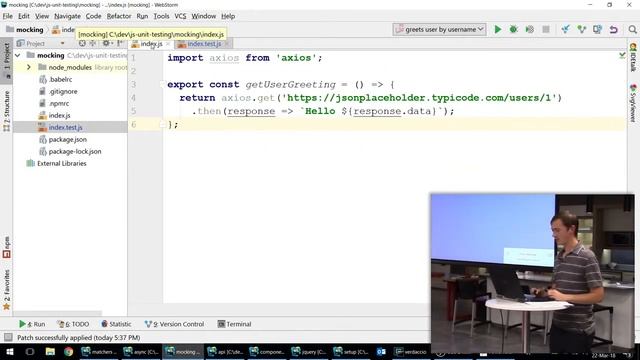Open the Run tool window

click(32, 324)
